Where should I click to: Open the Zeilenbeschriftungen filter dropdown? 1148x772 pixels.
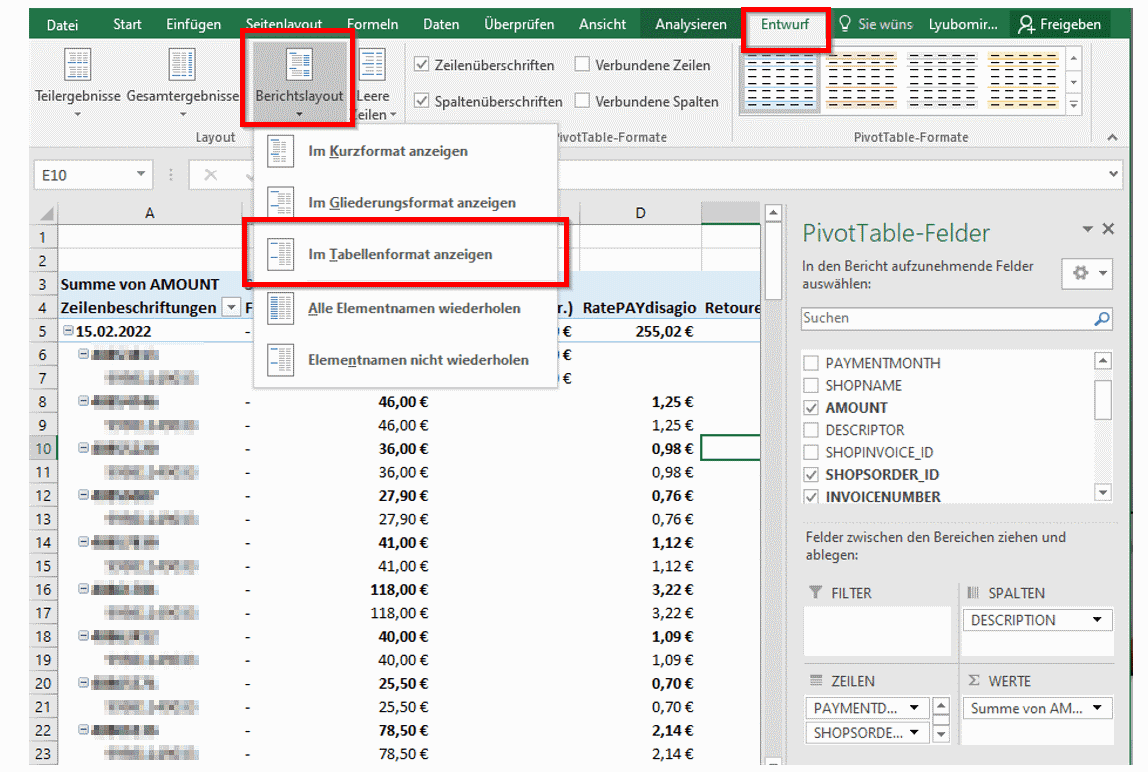click(231, 307)
